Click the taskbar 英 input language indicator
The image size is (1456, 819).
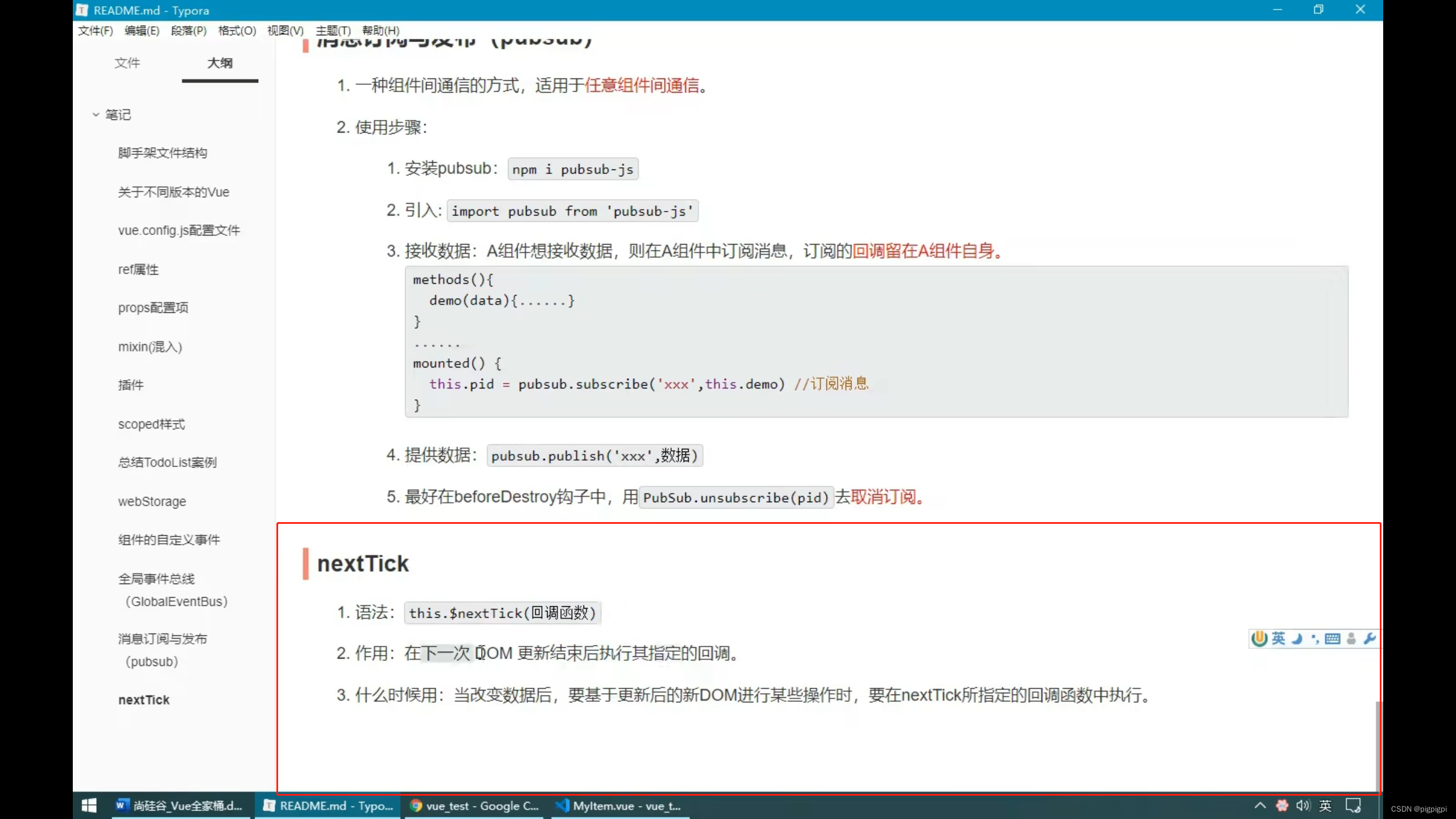[x=1325, y=805]
